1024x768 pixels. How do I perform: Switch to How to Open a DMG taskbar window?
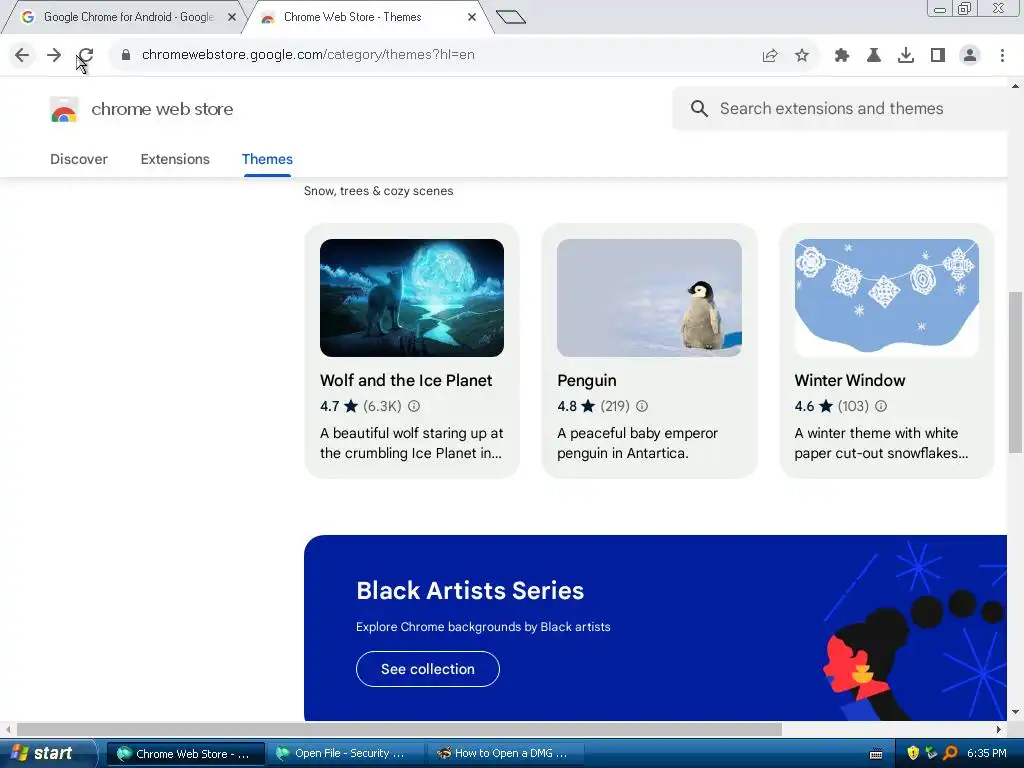pyautogui.click(x=505, y=754)
